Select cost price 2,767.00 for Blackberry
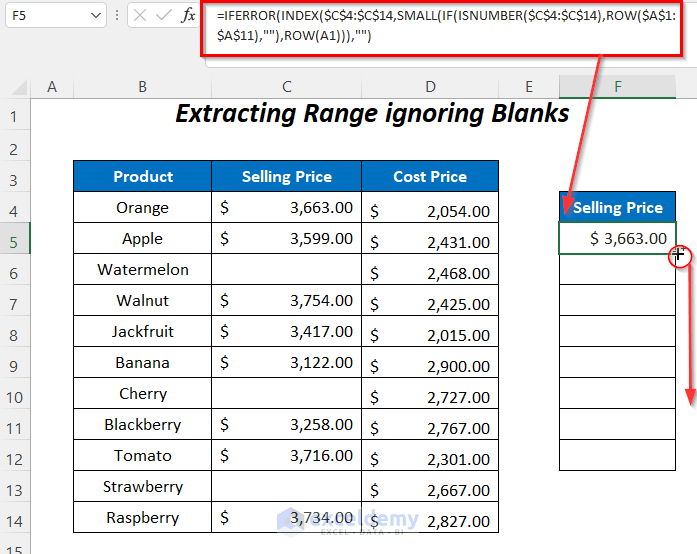The width and height of the screenshot is (697, 554). 430,425
